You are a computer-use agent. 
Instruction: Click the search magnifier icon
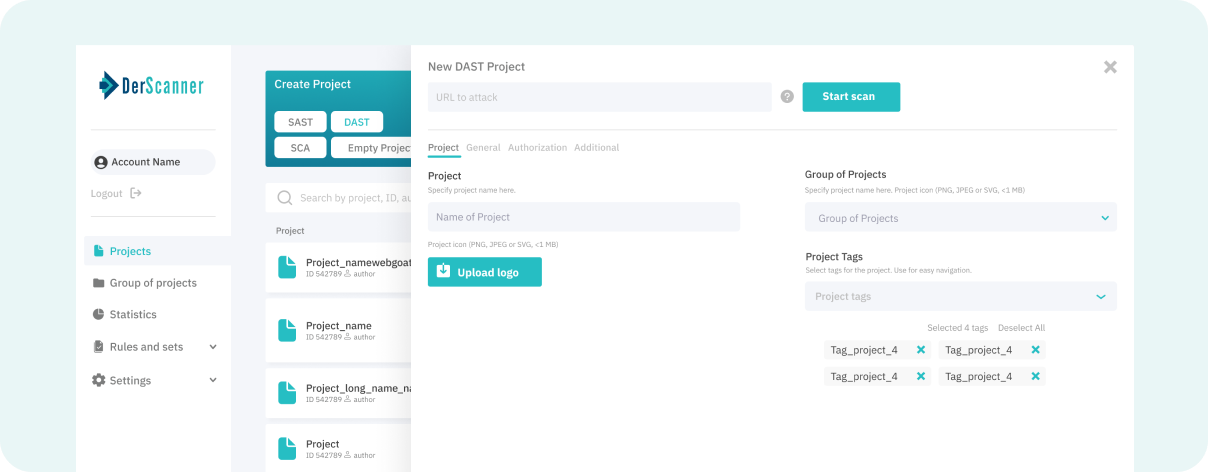tap(285, 198)
